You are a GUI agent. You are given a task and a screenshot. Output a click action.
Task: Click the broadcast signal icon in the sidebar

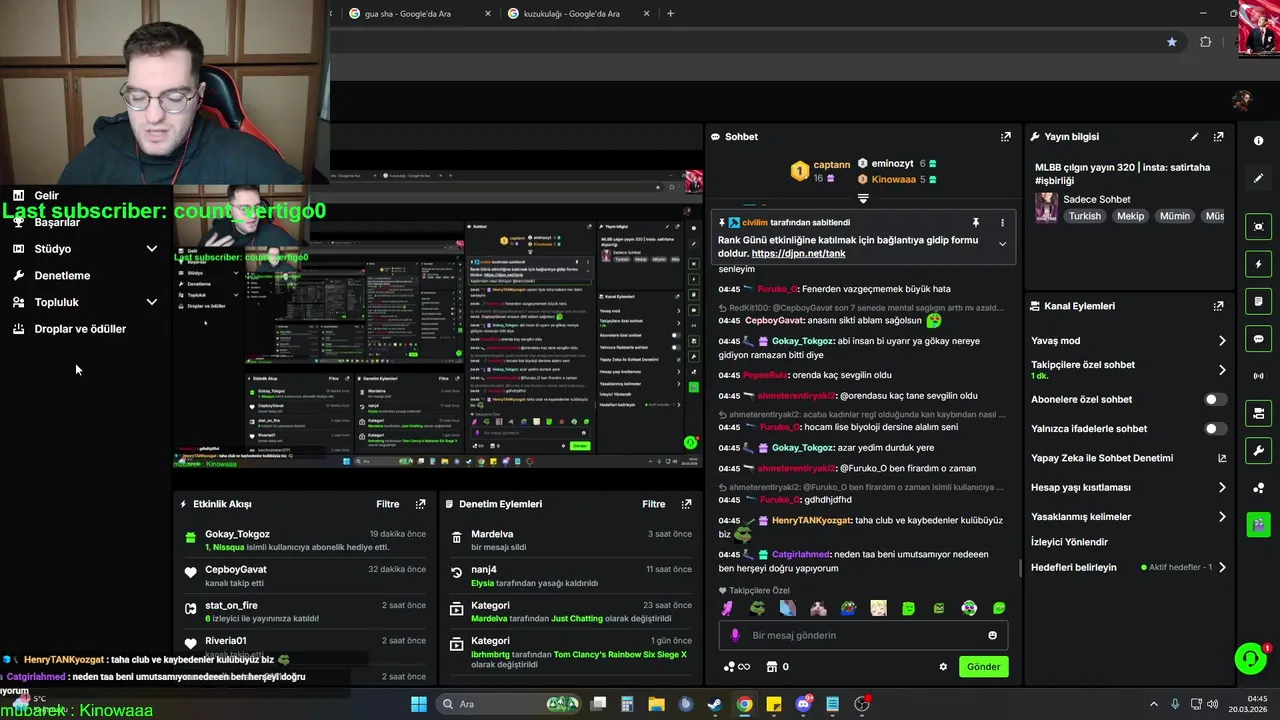click(x=1258, y=376)
